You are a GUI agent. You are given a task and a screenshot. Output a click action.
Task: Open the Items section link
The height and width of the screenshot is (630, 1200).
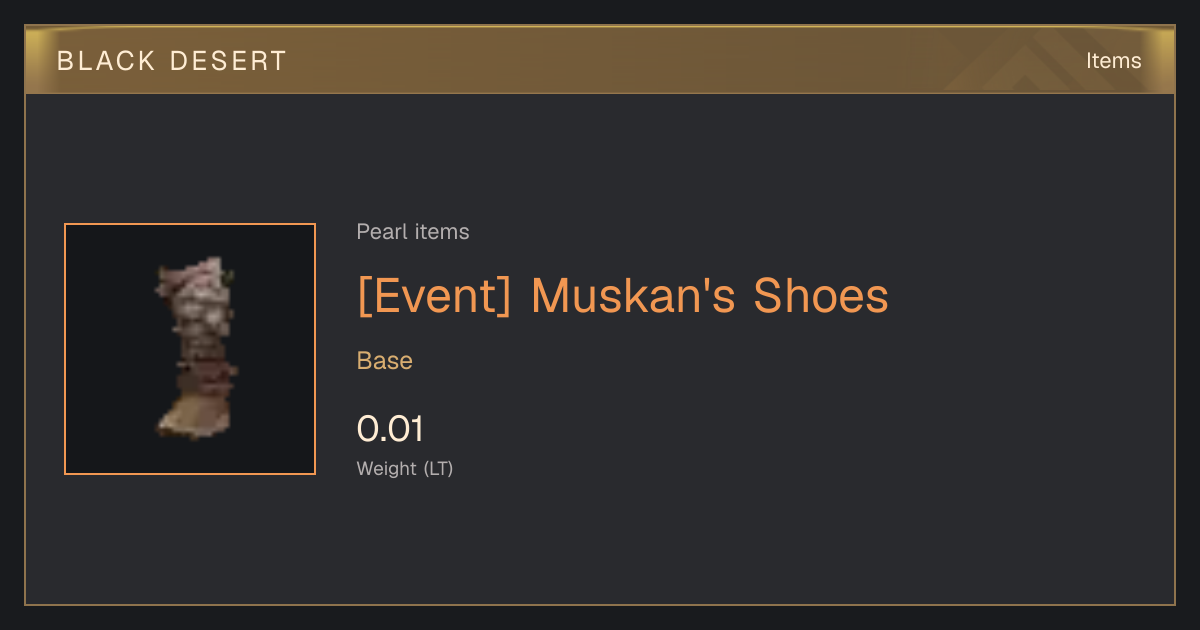point(1113,61)
